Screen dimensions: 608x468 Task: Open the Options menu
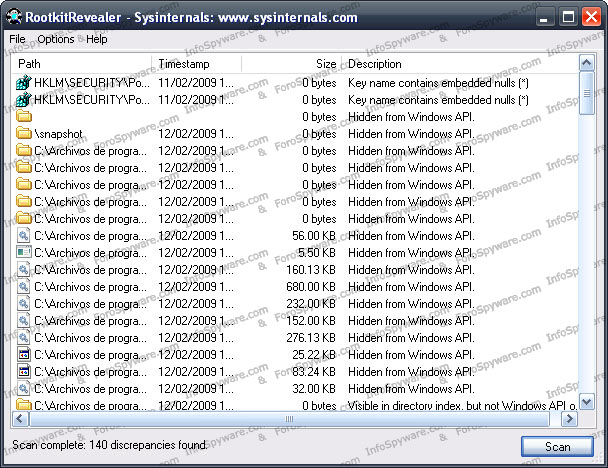(56, 39)
